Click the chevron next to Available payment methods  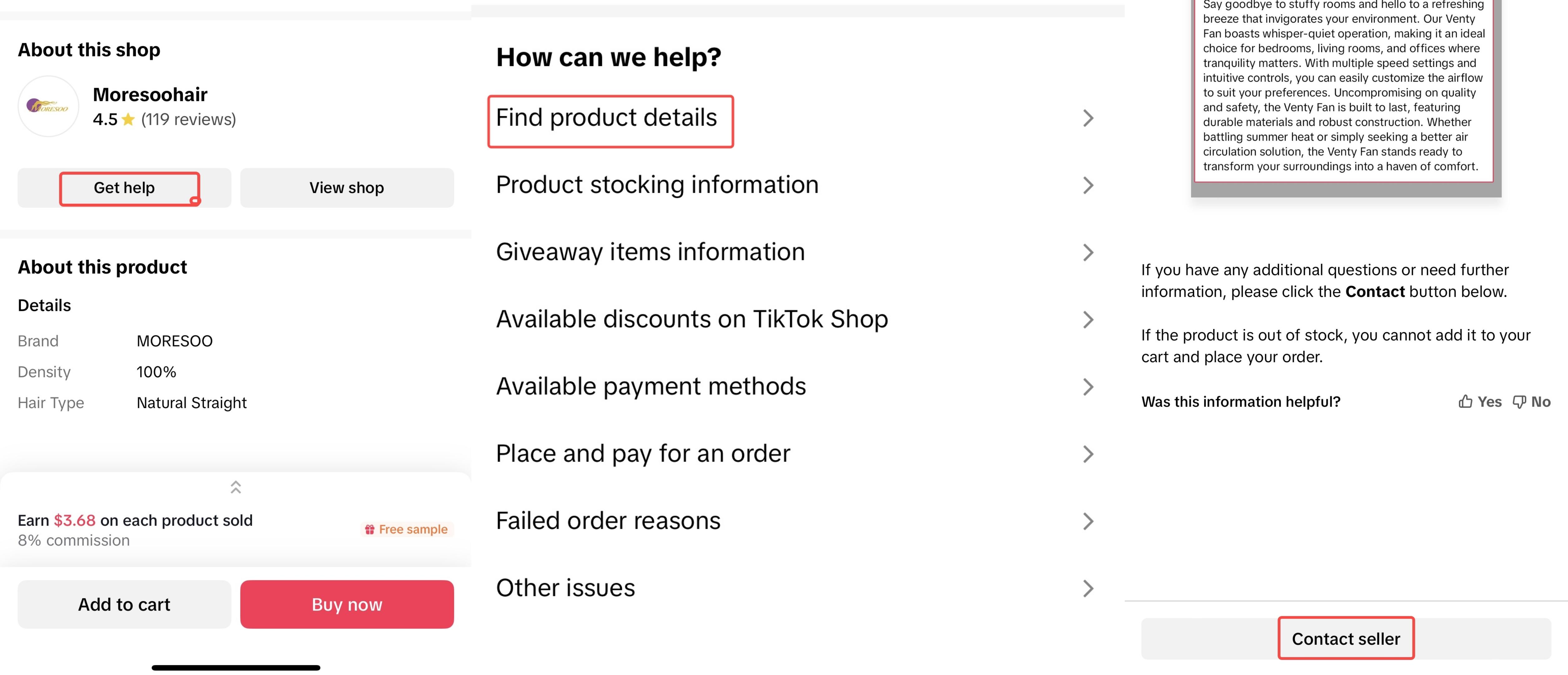[x=1088, y=387]
